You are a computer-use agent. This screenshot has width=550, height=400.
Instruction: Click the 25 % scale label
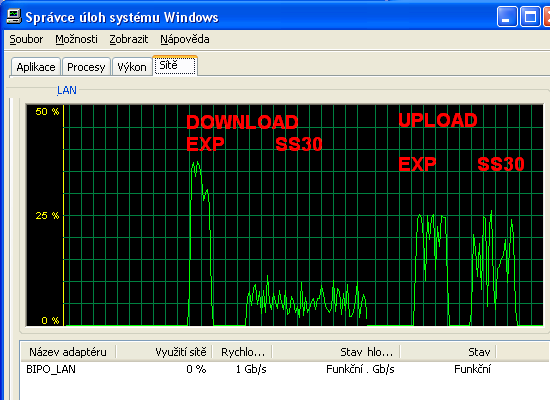(x=47, y=215)
